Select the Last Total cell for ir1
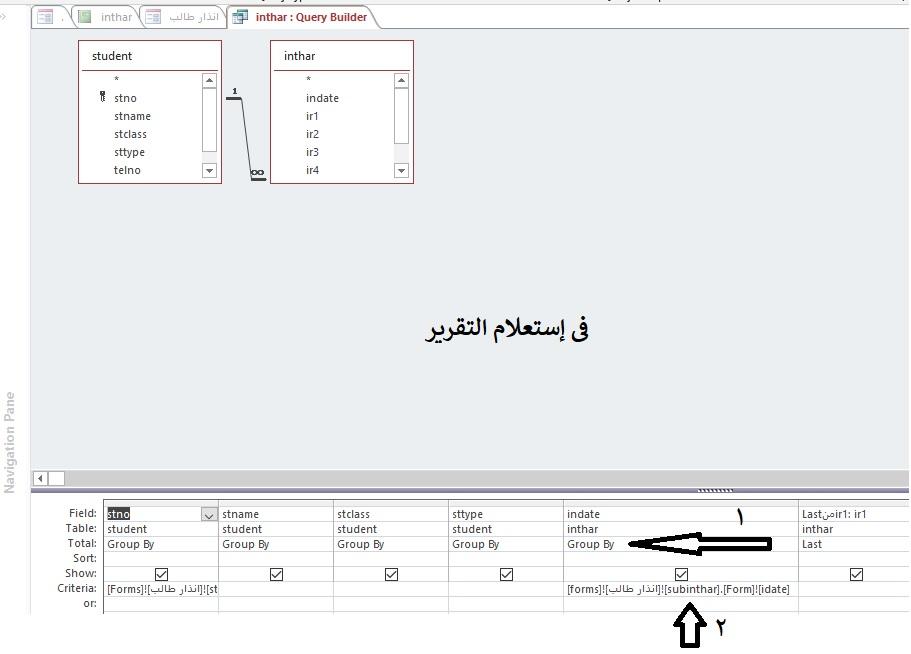The width and height of the screenshot is (911, 654). point(812,544)
